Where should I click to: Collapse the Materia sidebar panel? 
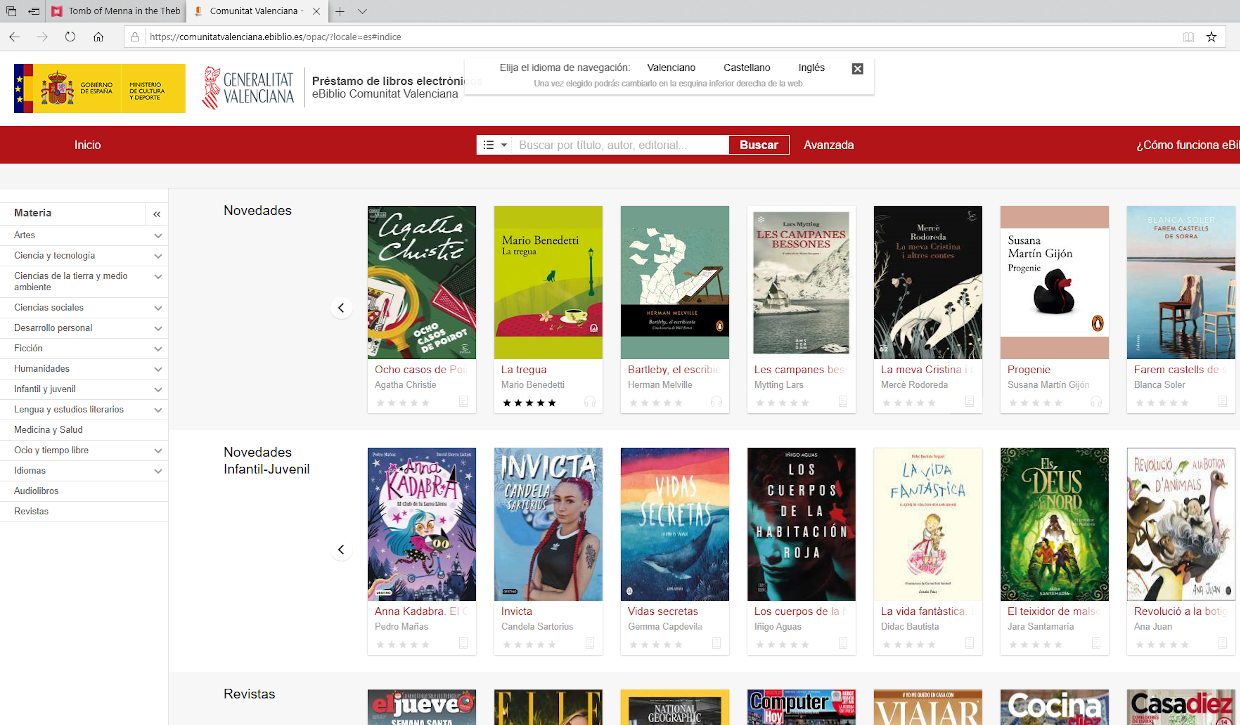pyautogui.click(x=157, y=214)
